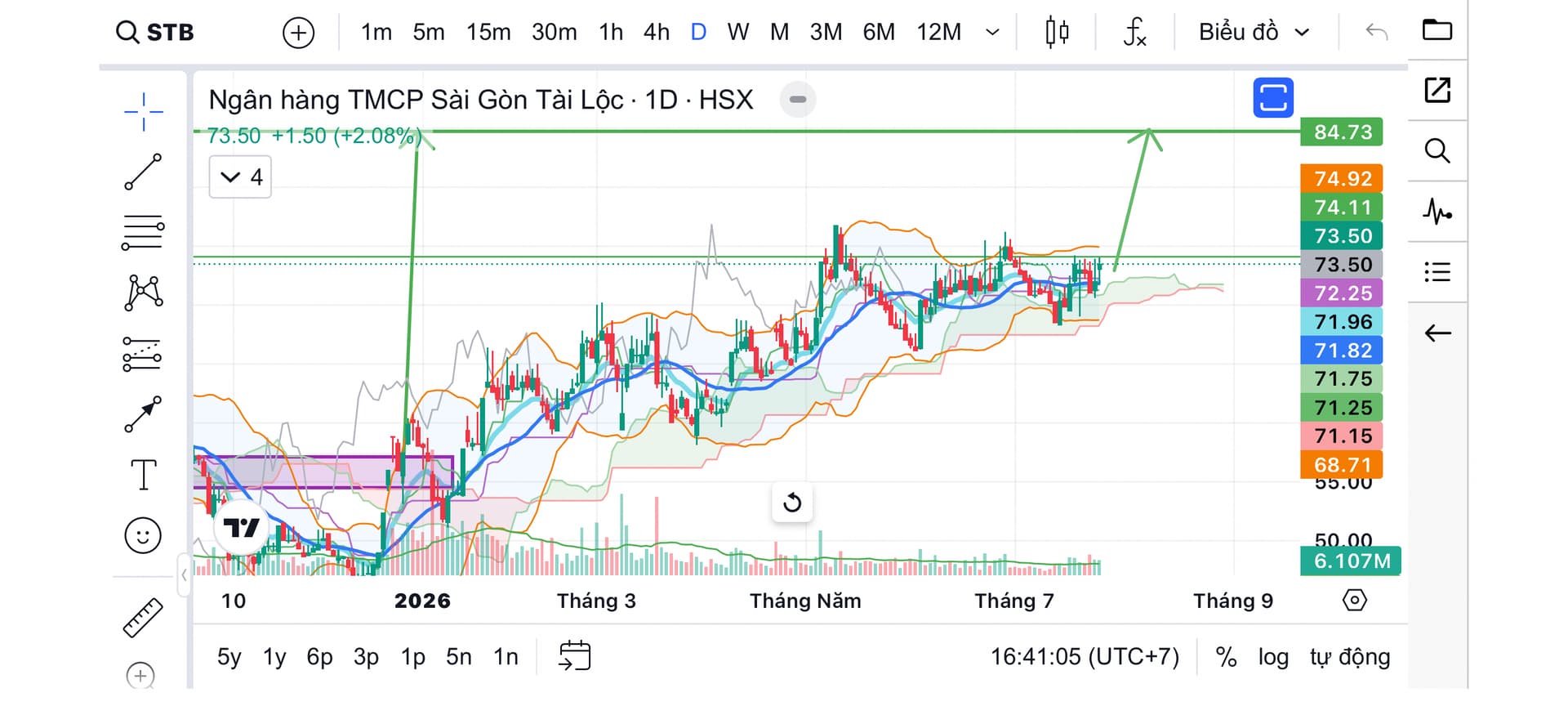The width and height of the screenshot is (1568, 724).
Task: Open the timezone menu showing 16:41:05 (UTC+7)
Action: coord(1085,657)
